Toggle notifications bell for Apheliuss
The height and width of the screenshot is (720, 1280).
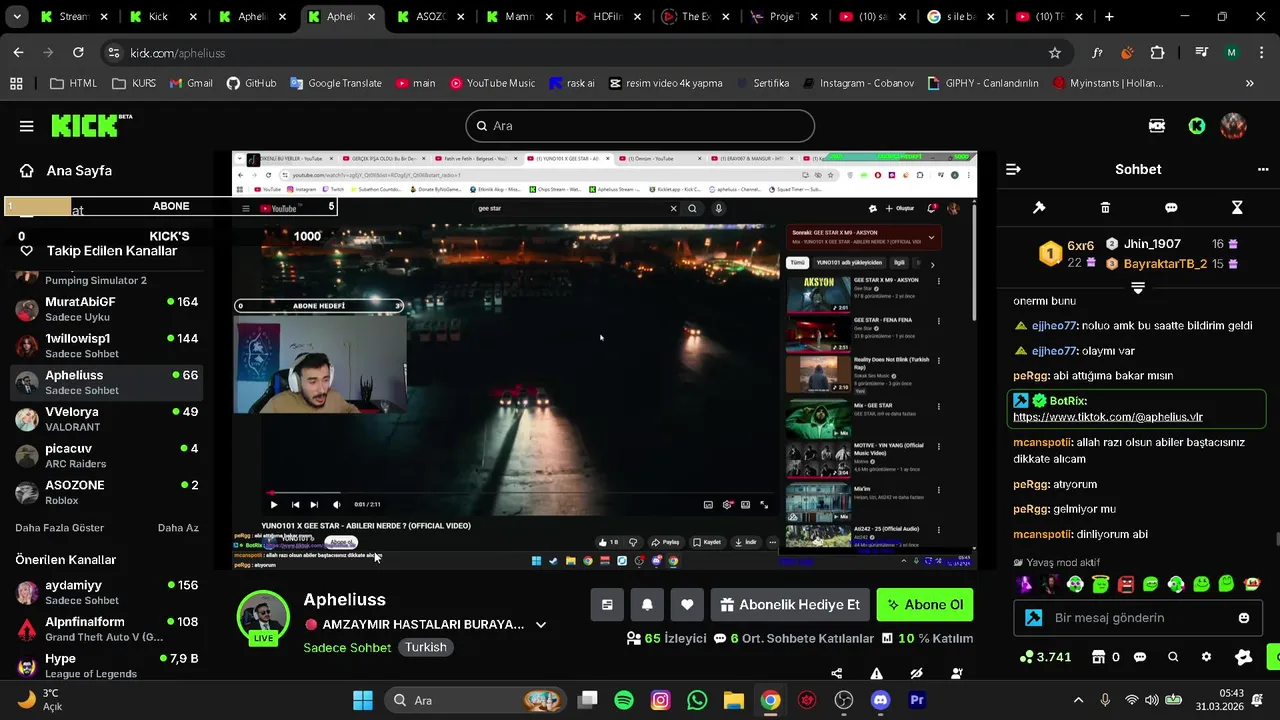click(x=647, y=605)
